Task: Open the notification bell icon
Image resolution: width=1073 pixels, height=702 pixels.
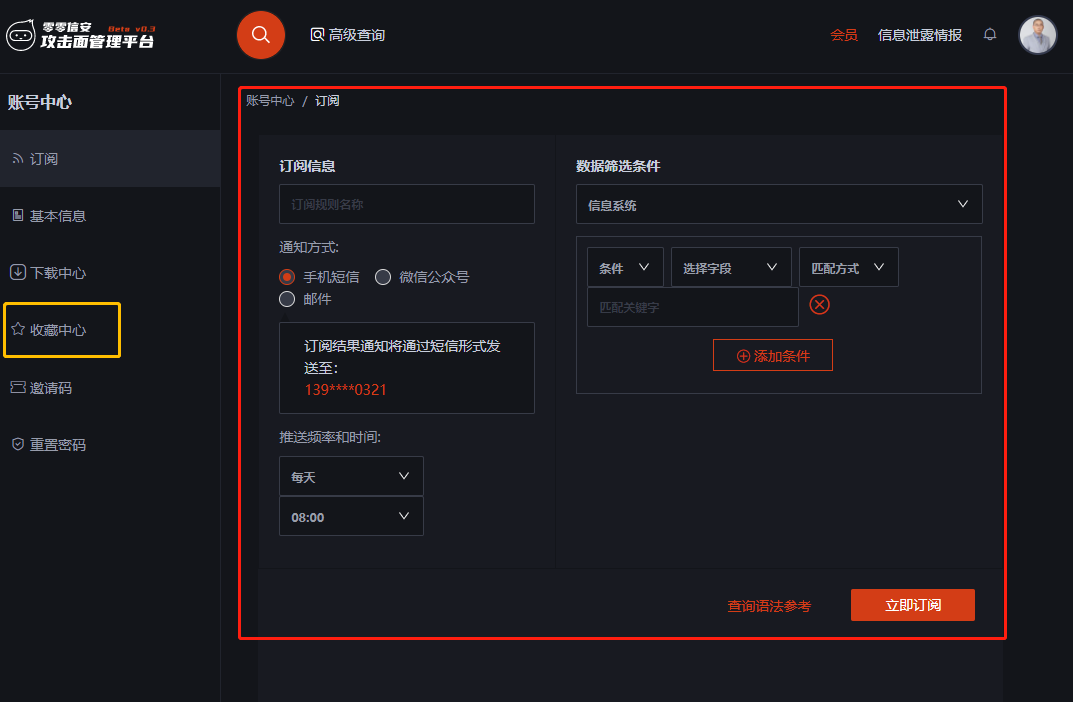Action: point(990,35)
